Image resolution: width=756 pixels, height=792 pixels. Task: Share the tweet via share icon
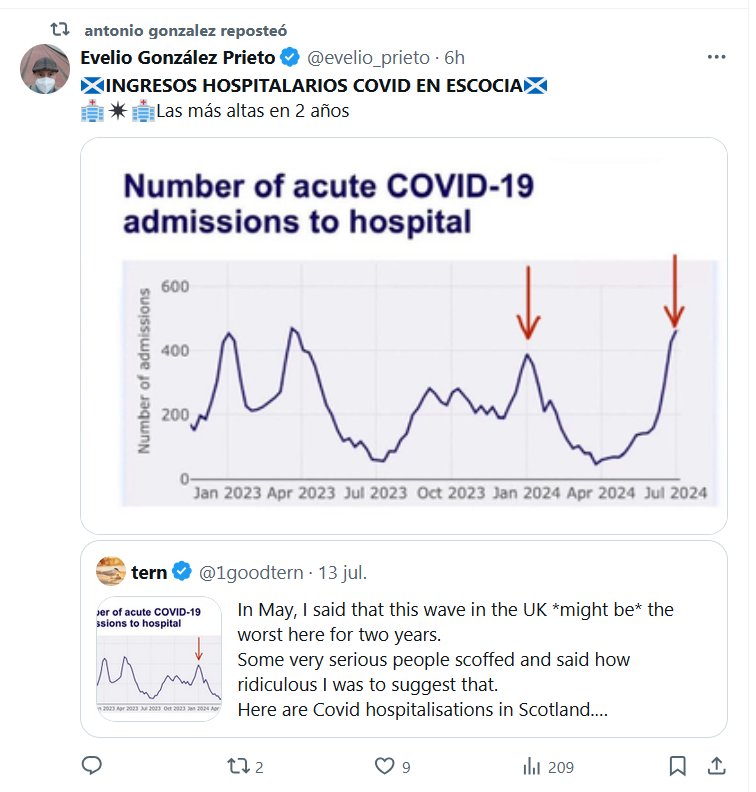(716, 766)
